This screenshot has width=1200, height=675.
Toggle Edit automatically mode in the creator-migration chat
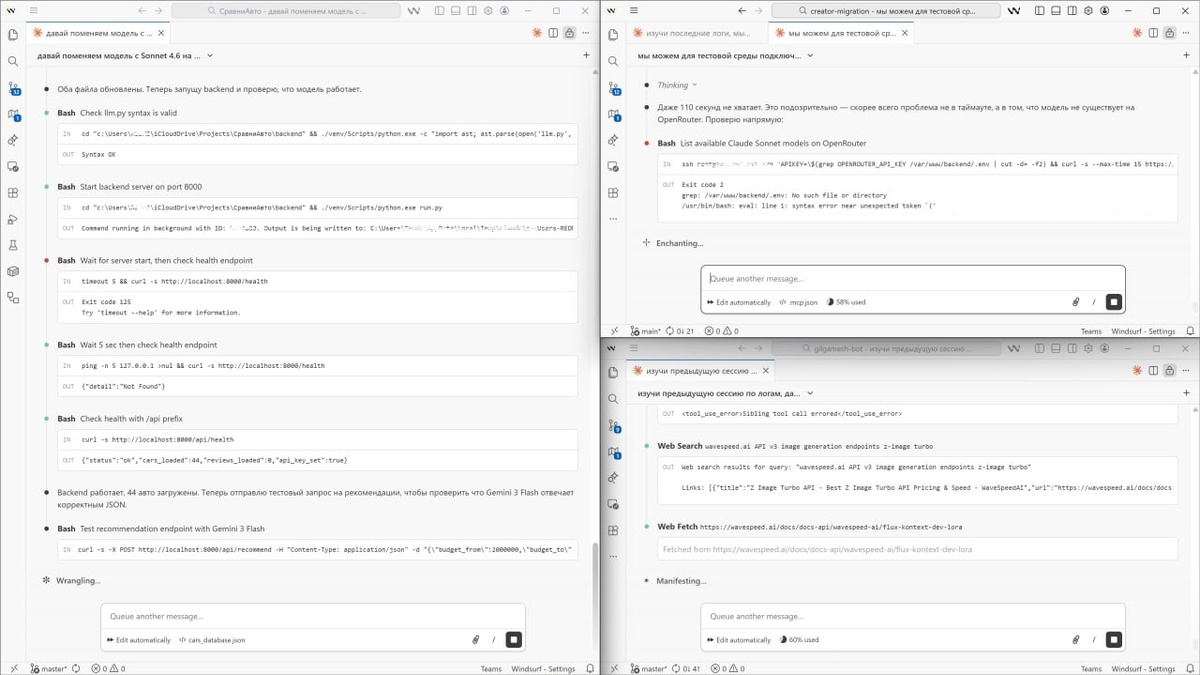738,302
